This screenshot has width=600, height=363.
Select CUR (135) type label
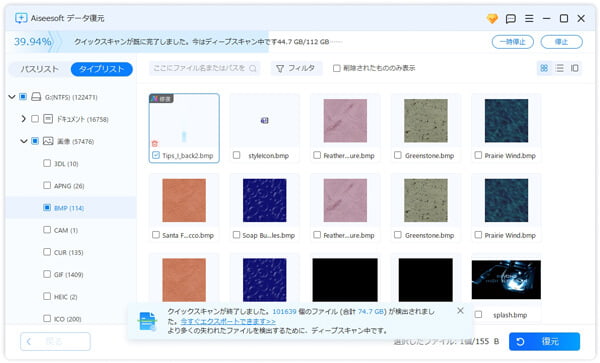pyautogui.click(x=68, y=252)
